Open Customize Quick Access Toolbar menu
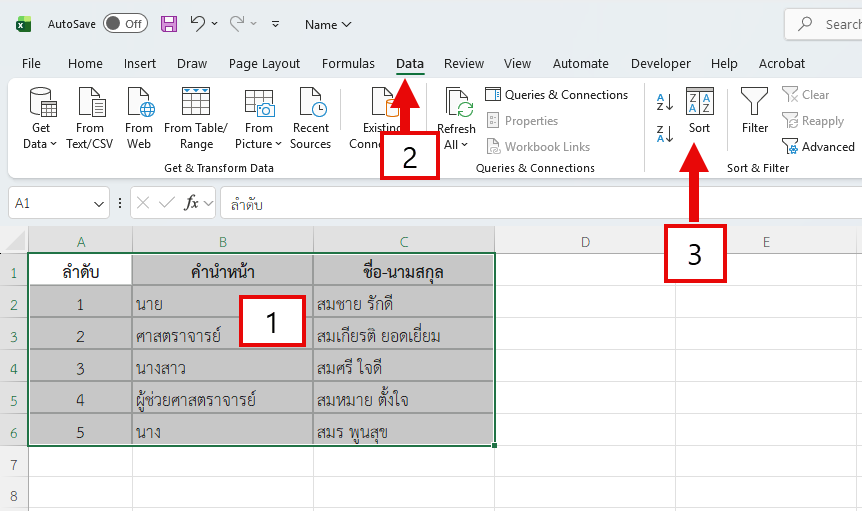 (275, 24)
